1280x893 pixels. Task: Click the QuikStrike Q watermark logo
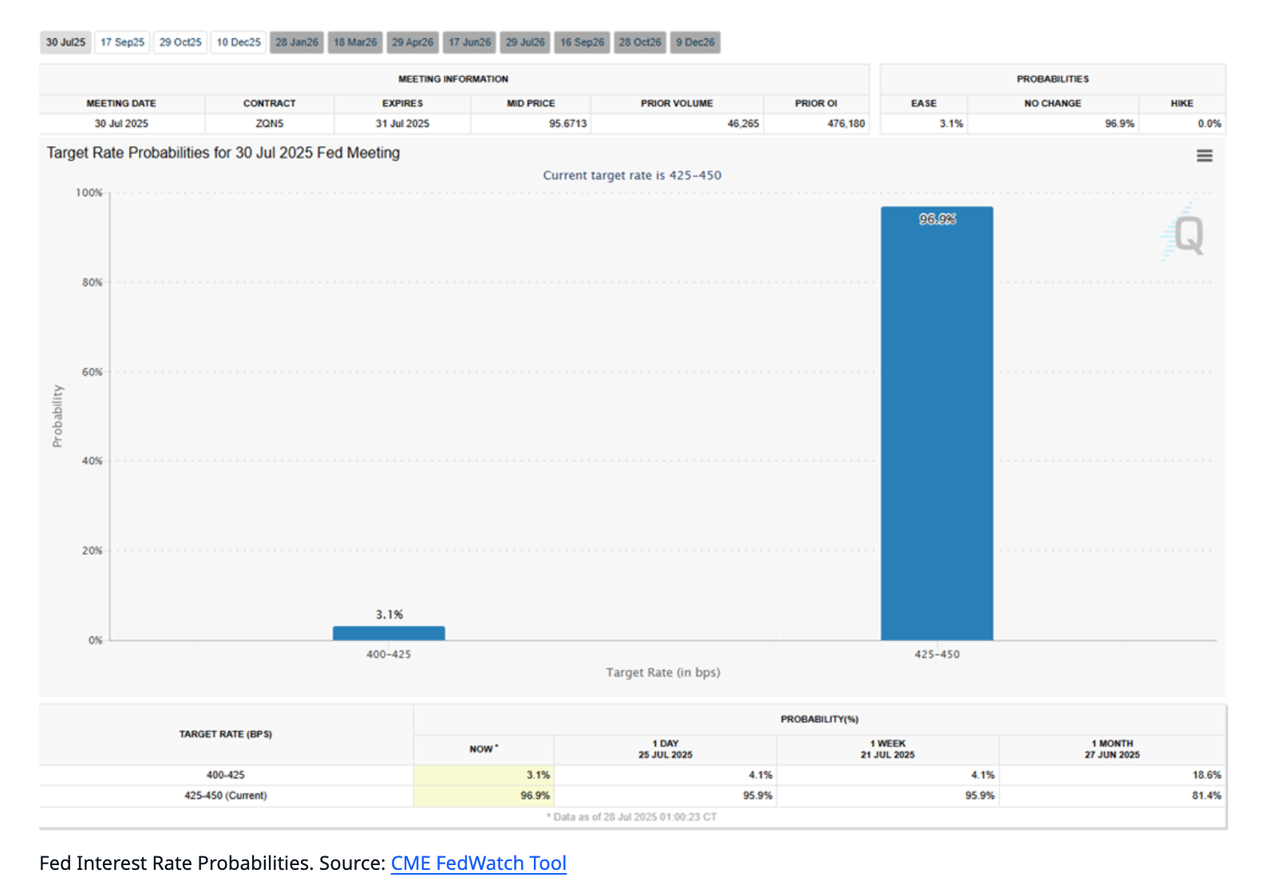(1186, 236)
